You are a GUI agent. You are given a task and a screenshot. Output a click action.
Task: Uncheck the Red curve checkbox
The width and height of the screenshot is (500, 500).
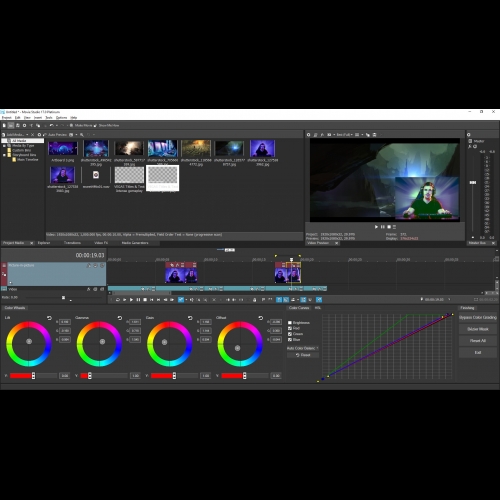coord(290,328)
